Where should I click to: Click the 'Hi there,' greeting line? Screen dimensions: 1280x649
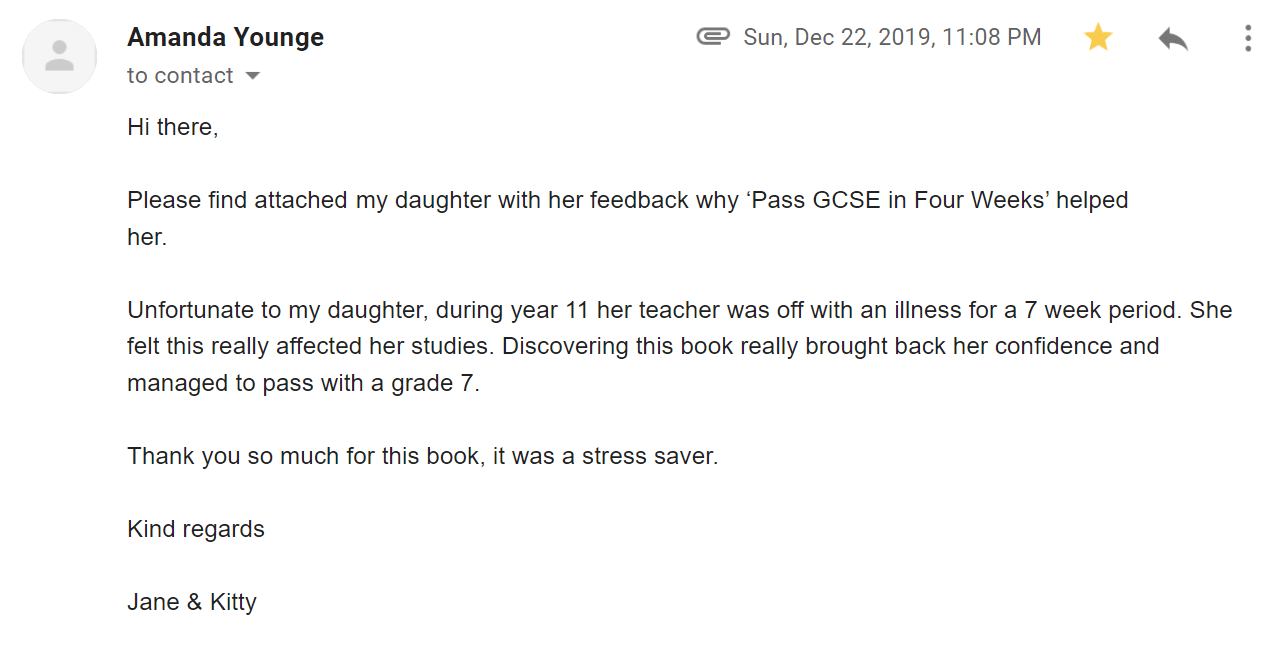click(x=173, y=127)
